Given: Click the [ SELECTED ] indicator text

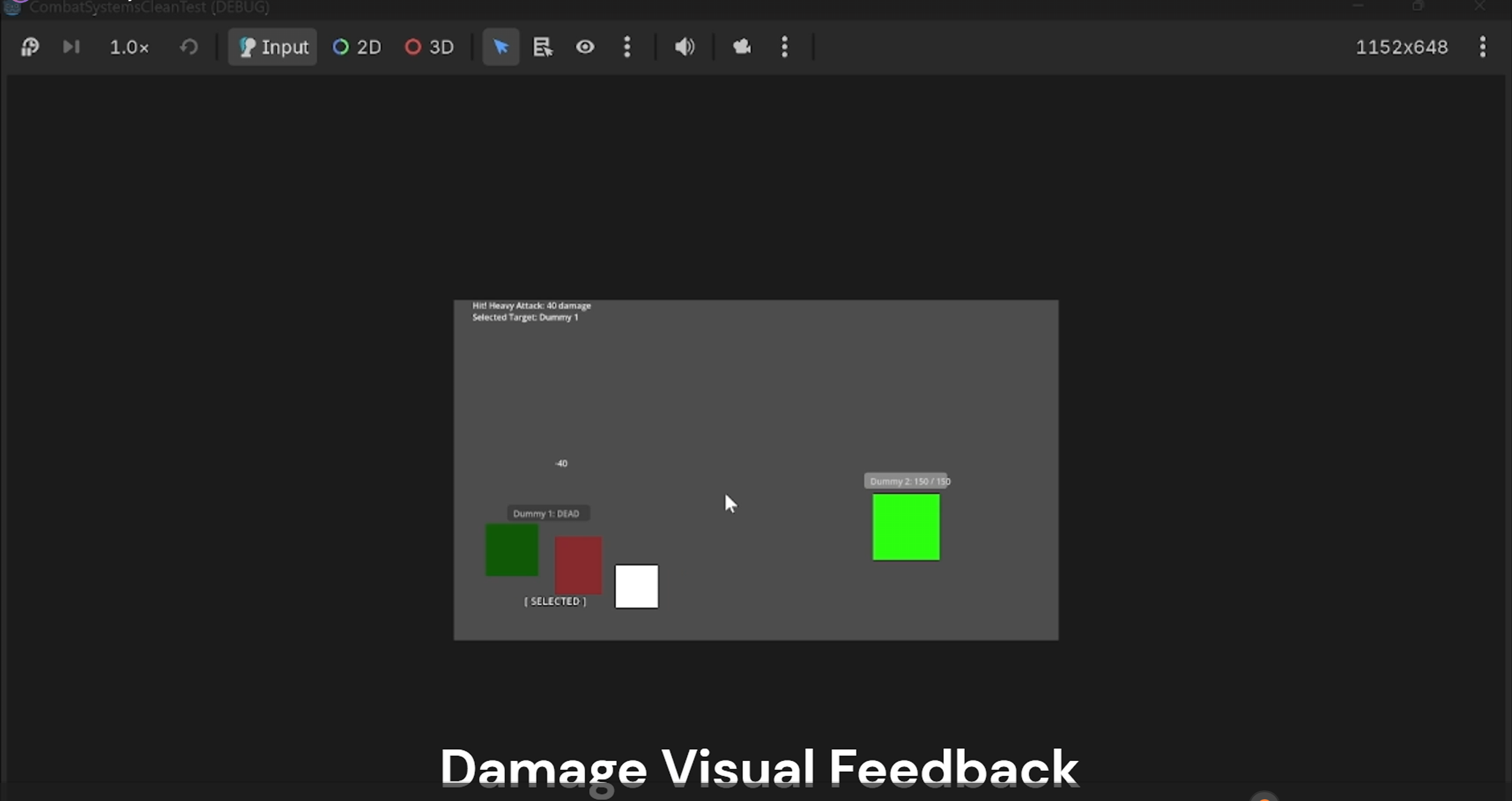Looking at the screenshot, I should (x=555, y=601).
